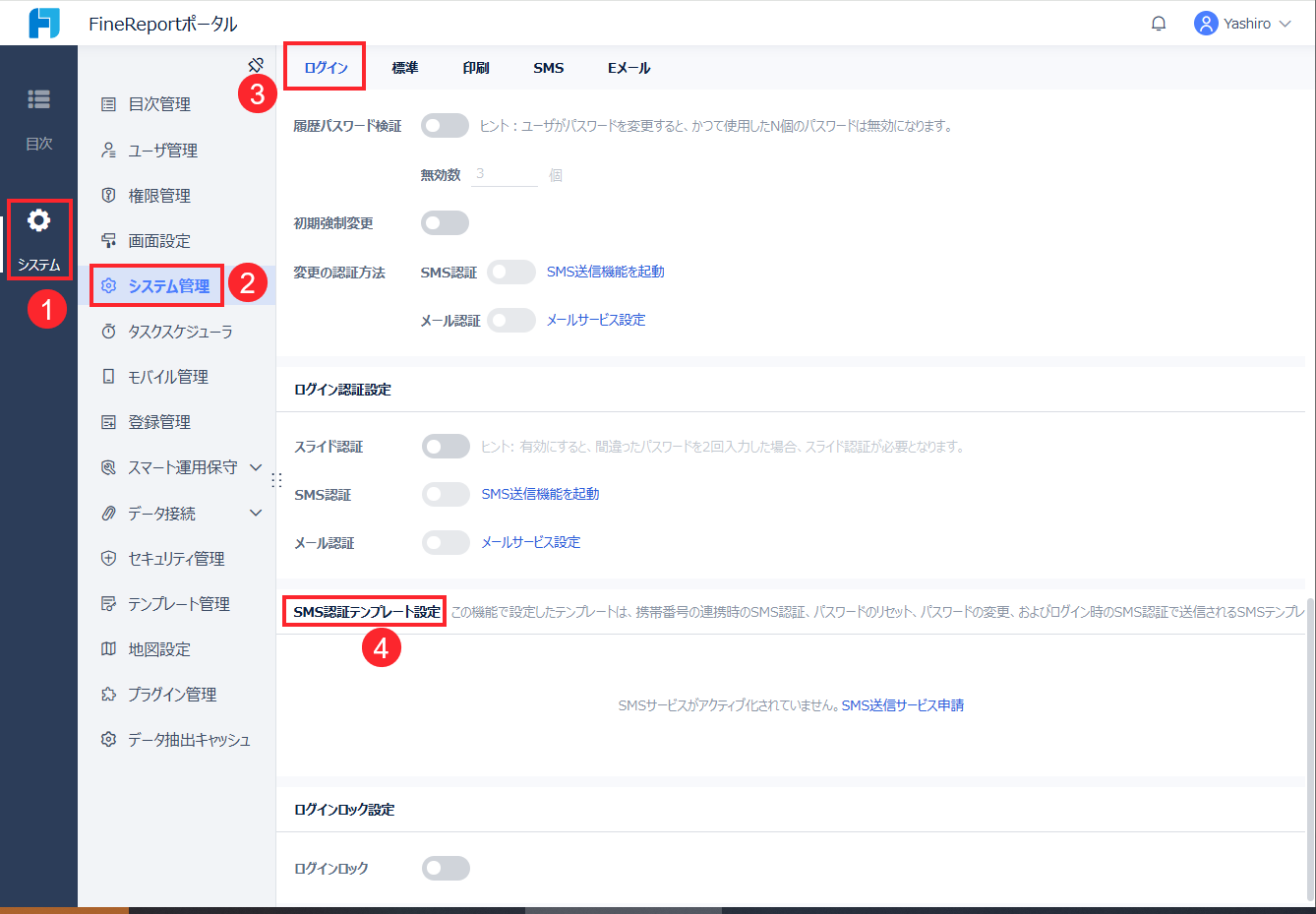1316x914 pixels.
Task: Click the タスクスケジューラ clock icon
Action: 109,332
